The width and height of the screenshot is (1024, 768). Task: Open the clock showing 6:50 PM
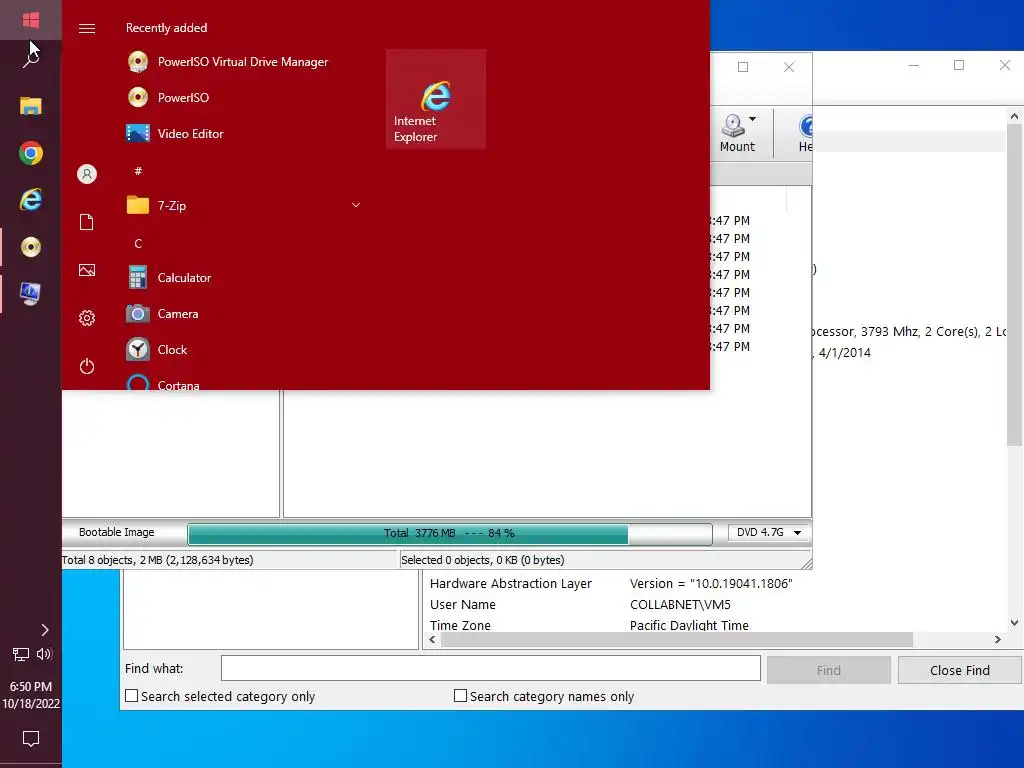pyautogui.click(x=31, y=695)
